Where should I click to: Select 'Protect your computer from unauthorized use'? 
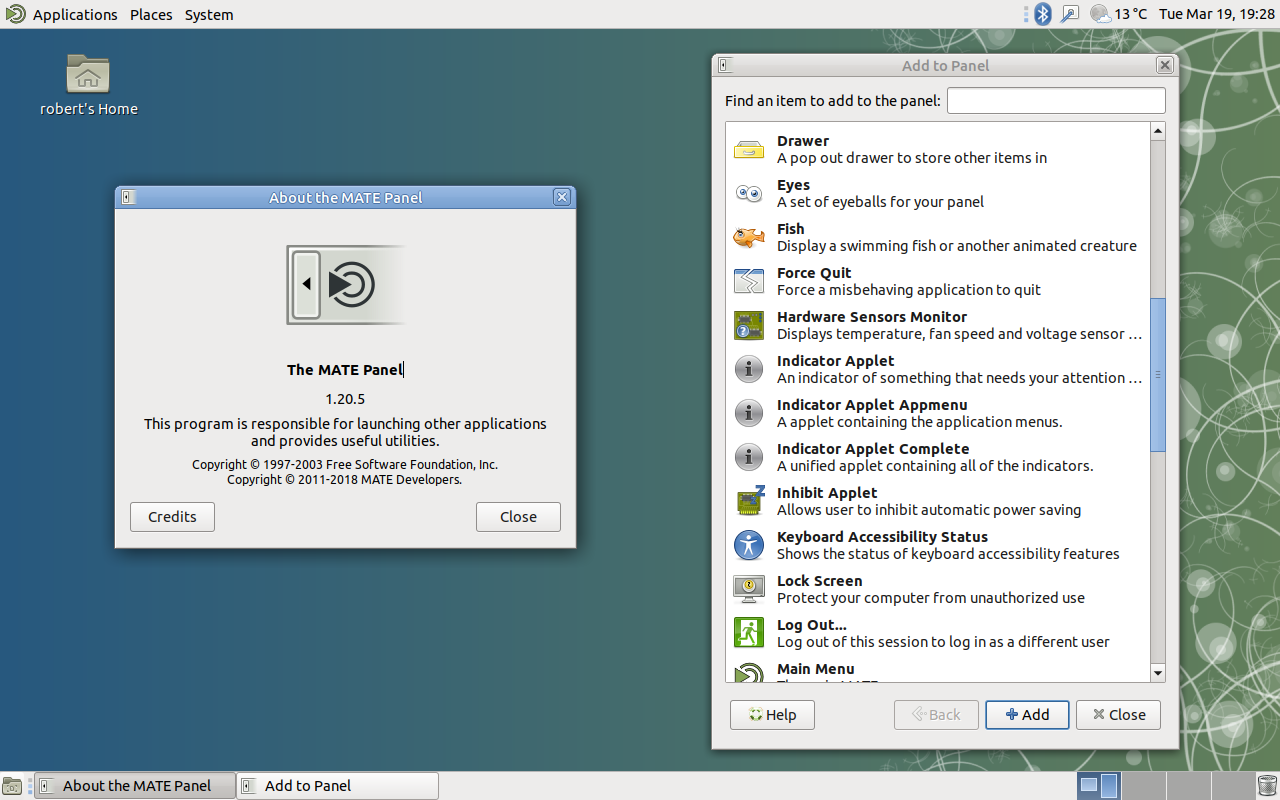(x=931, y=598)
